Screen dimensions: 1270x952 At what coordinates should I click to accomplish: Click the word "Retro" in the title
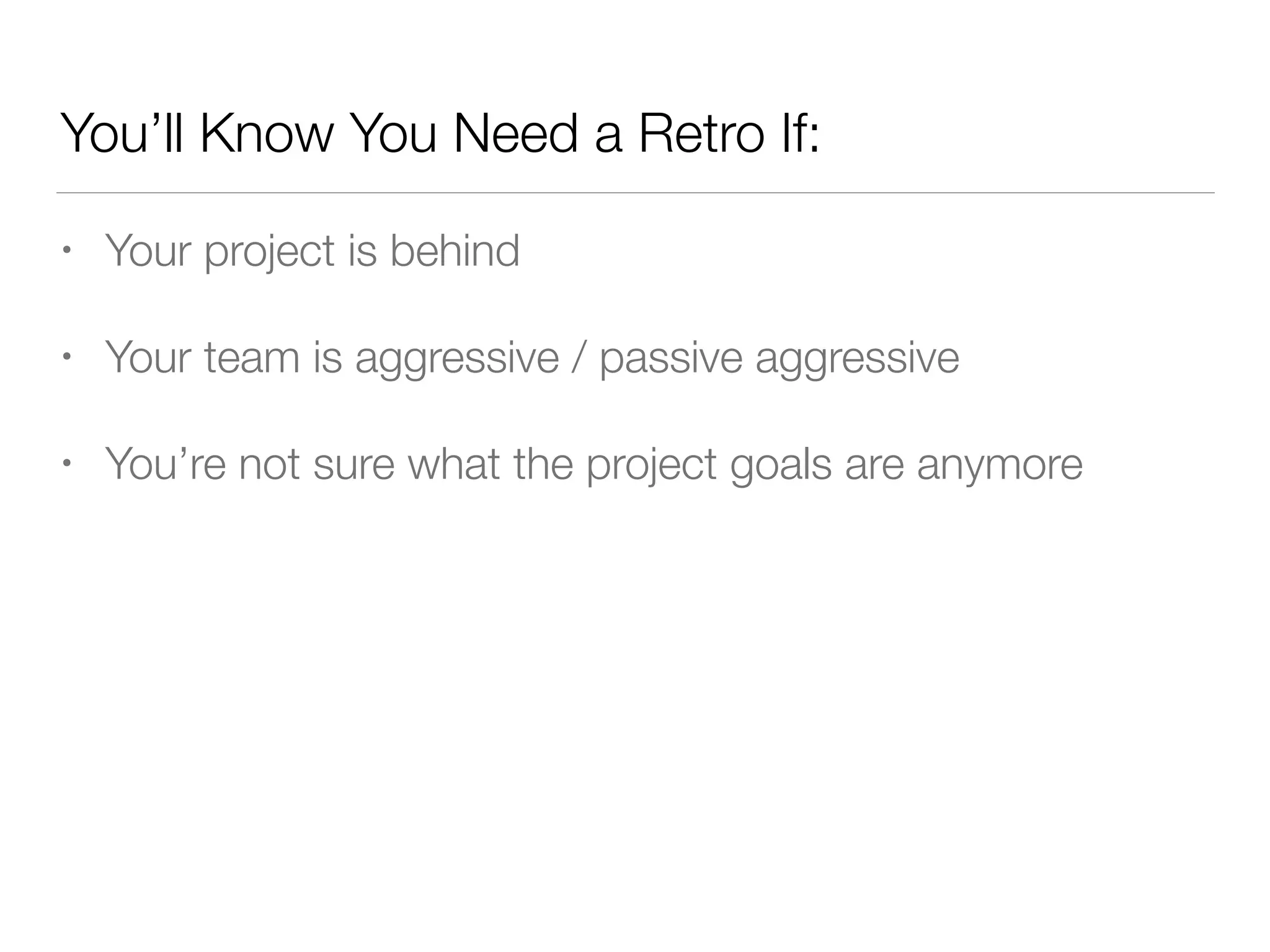(x=701, y=133)
